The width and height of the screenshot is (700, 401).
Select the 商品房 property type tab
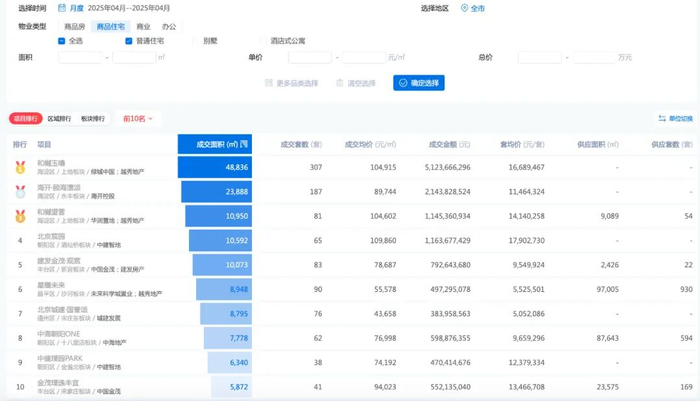(x=74, y=26)
